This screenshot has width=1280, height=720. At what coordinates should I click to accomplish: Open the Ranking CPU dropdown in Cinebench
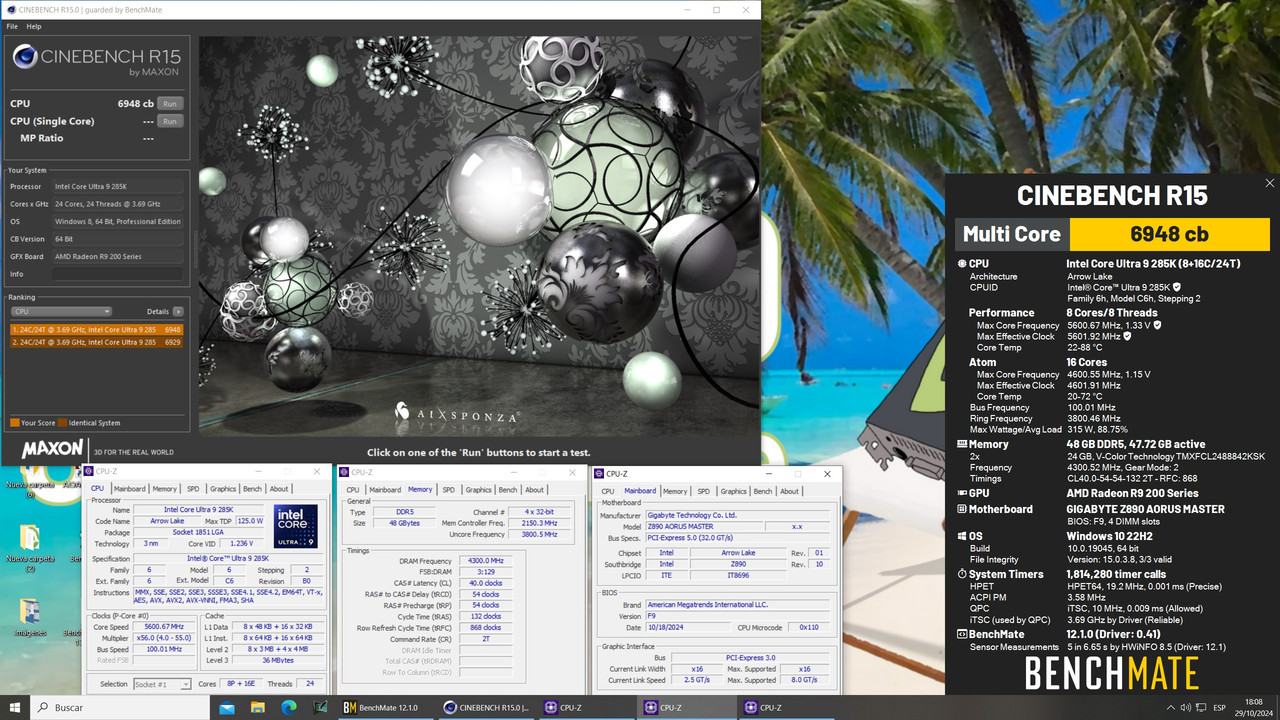coord(62,311)
